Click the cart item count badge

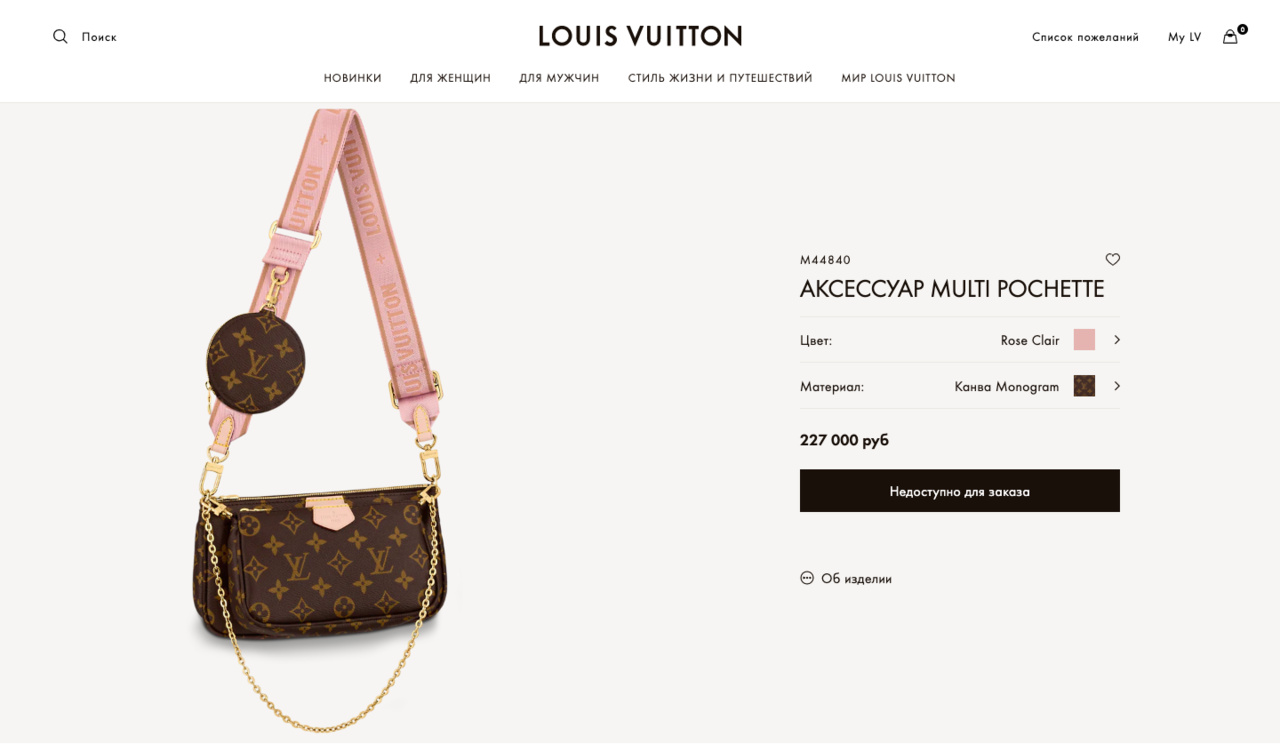(1243, 29)
